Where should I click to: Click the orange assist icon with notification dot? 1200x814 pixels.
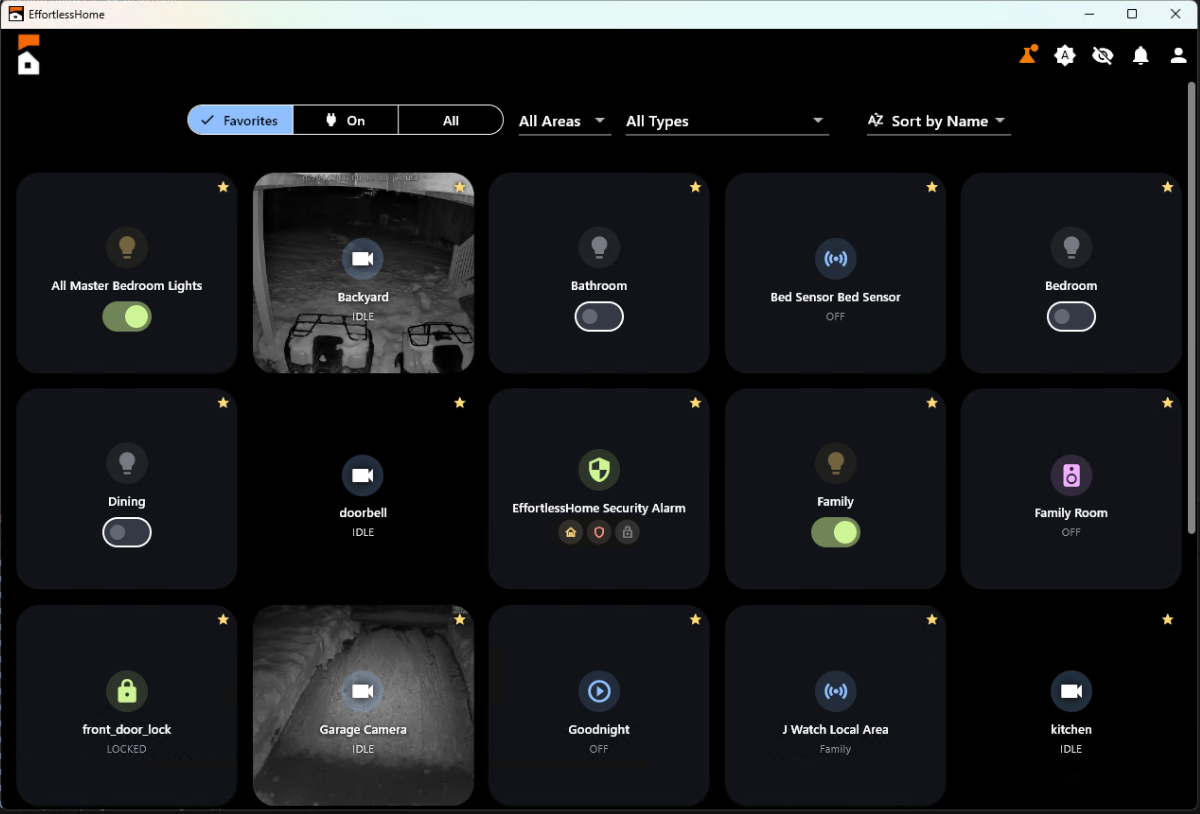(x=1026, y=56)
